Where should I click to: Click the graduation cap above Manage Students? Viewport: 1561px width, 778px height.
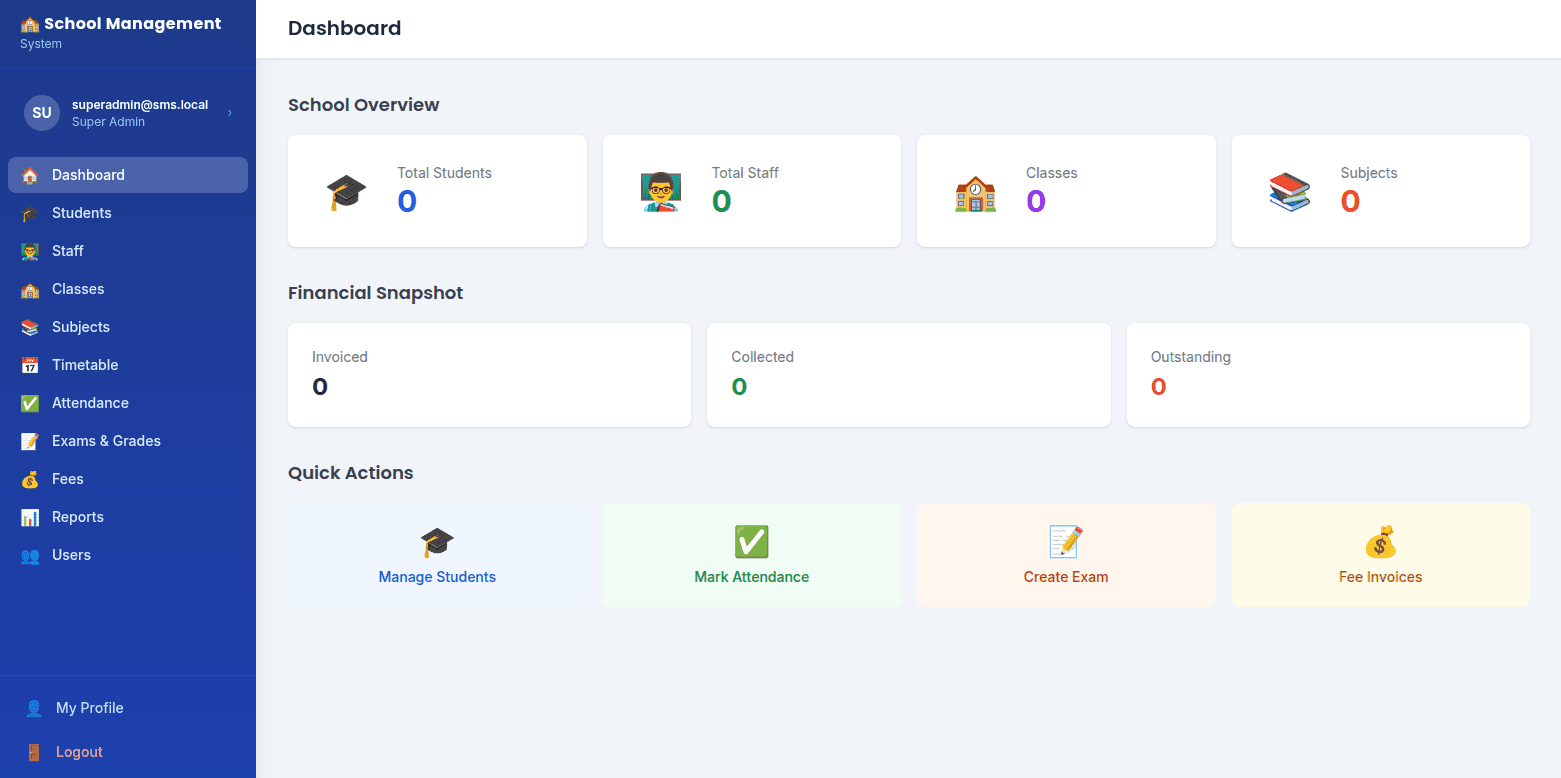437,542
